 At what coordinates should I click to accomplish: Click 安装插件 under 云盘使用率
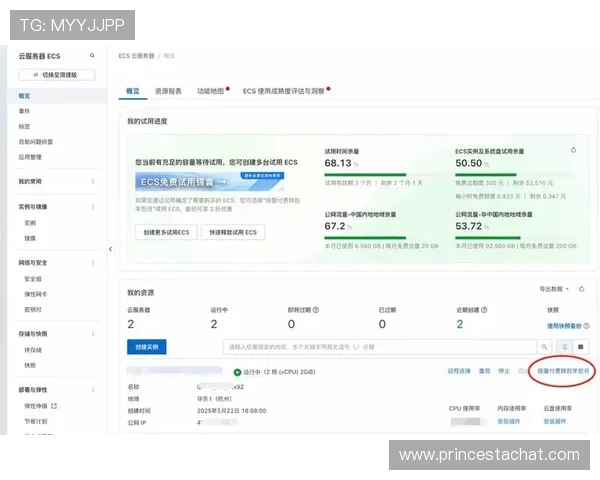click(x=554, y=421)
